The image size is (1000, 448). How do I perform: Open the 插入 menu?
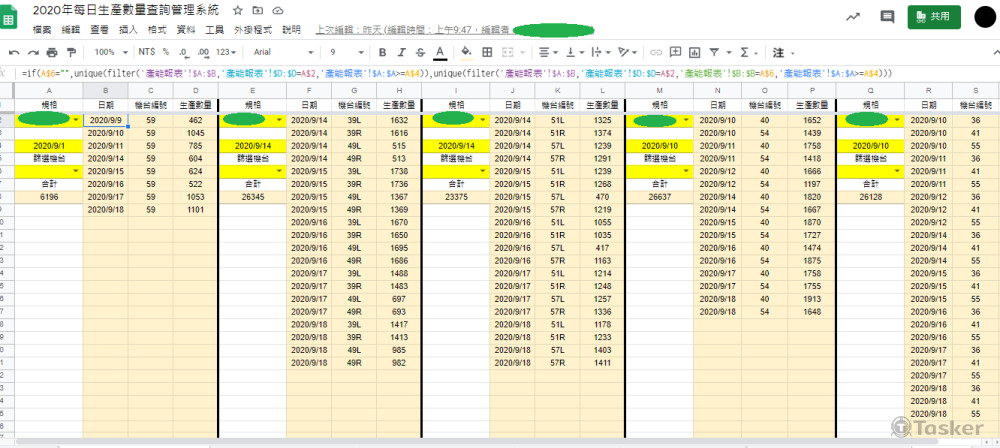128,30
